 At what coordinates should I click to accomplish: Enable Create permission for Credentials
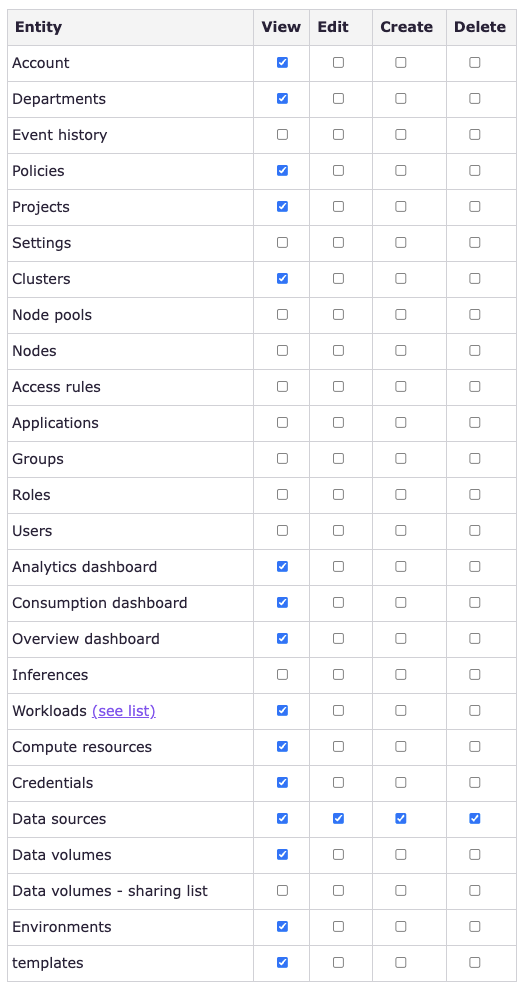(x=401, y=783)
